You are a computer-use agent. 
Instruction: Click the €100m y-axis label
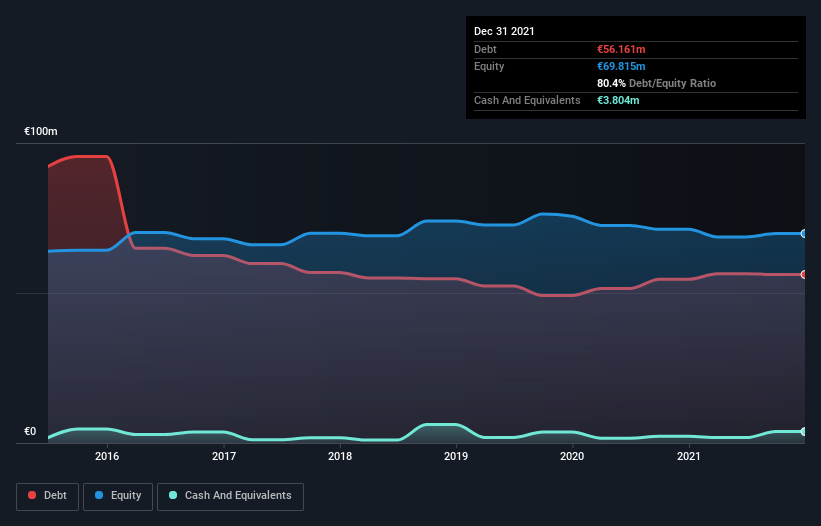pyautogui.click(x=41, y=131)
